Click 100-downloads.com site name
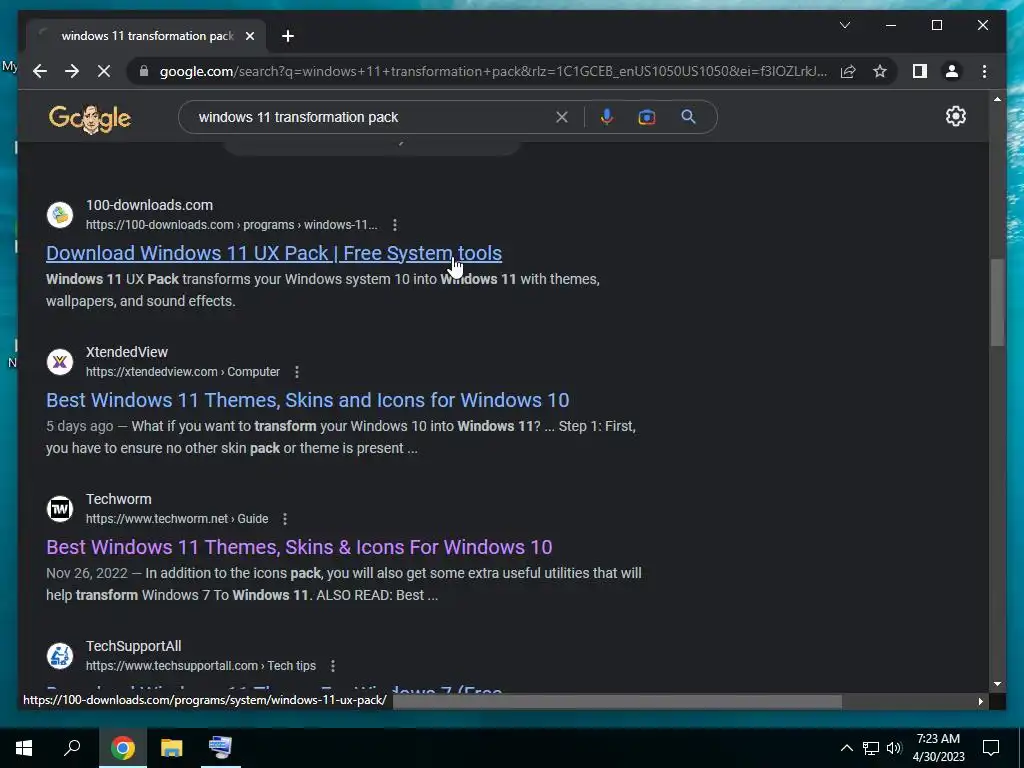 150,205
